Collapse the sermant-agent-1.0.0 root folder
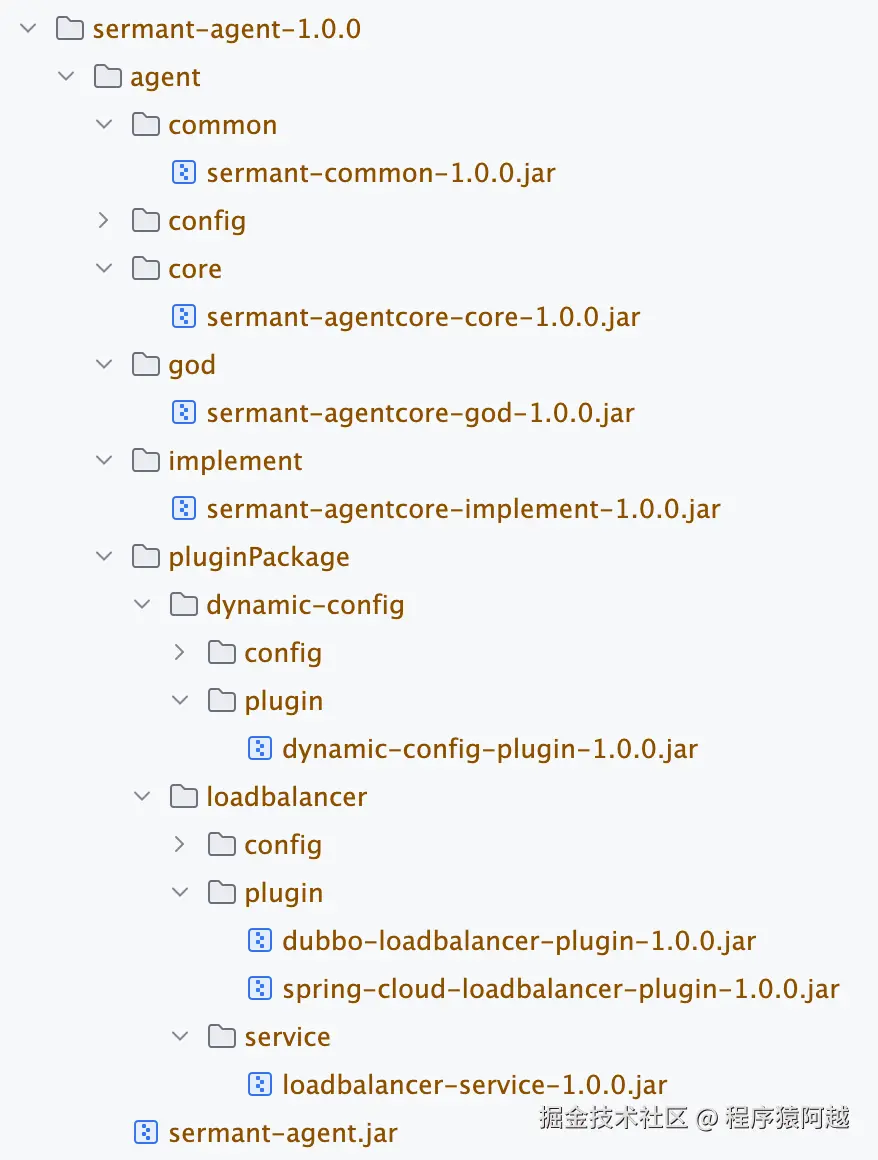 pyautogui.click(x=28, y=28)
